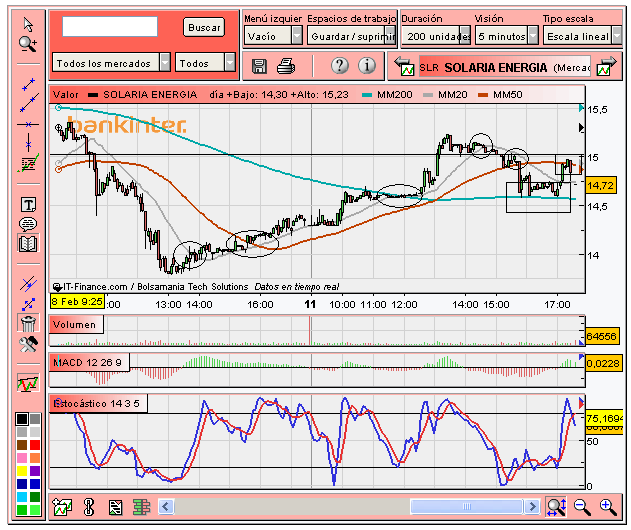This screenshot has height=530, width=631.
Task: Go to next security with right arrow chart icon
Action: coord(606,66)
